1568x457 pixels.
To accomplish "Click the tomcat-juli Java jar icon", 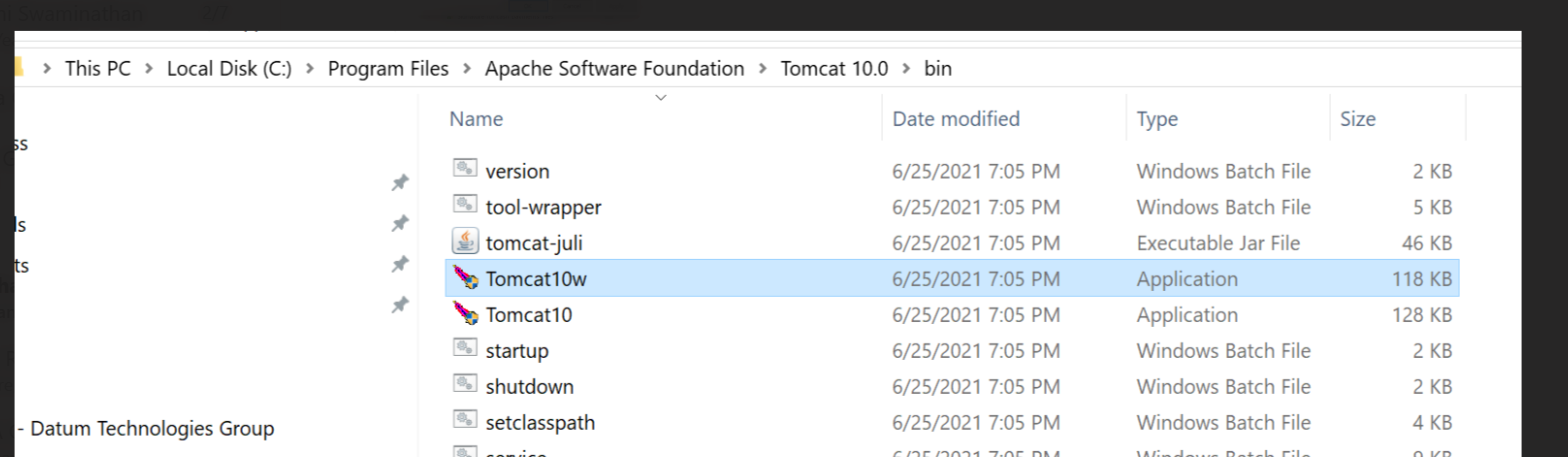I will tap(464, 242).
